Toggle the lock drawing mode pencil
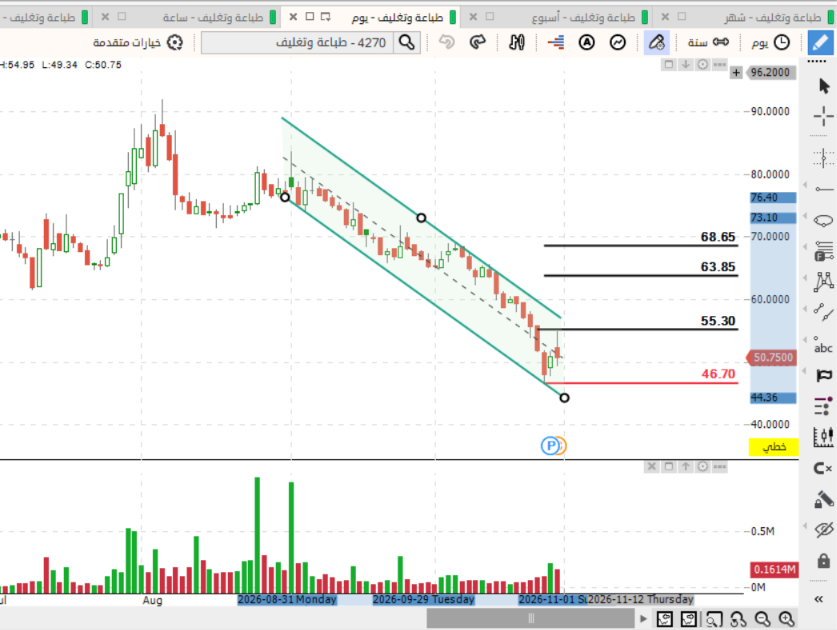Image resolution: width=837 pixels, height=630 pixels. click(824, 499)
